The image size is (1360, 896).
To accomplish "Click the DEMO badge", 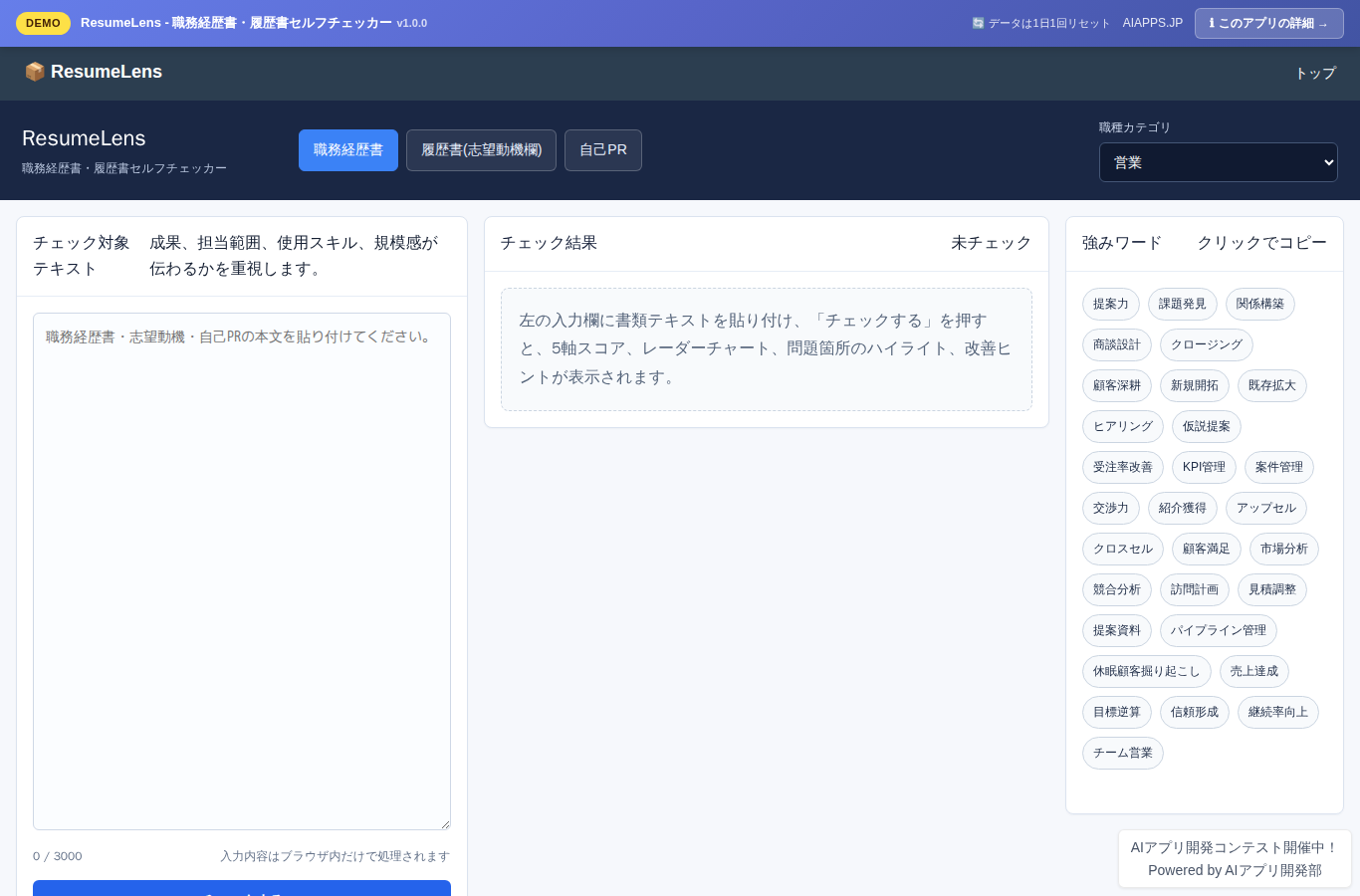I will [43, 23].
